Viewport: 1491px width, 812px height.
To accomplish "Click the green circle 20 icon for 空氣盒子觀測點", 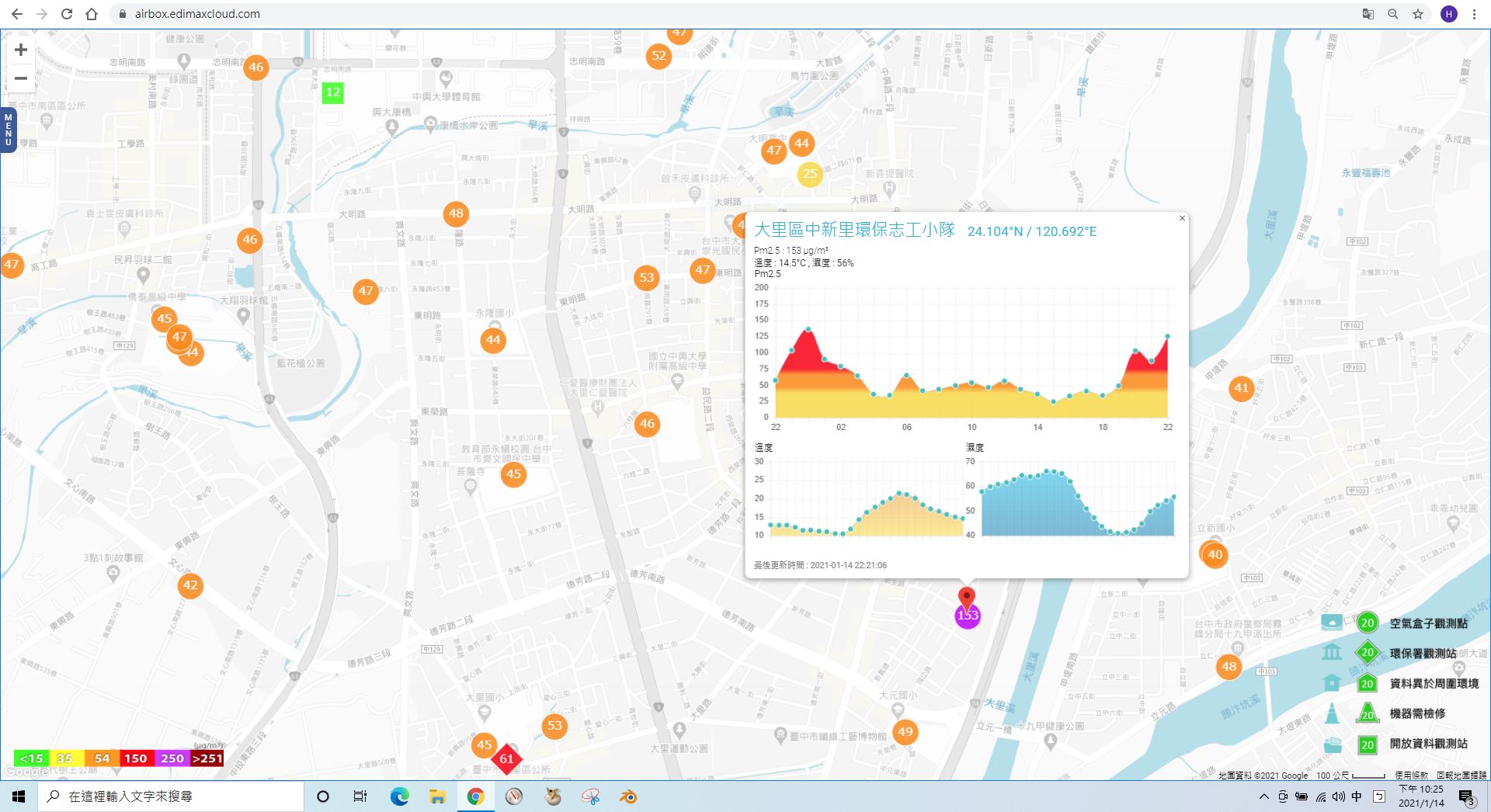I will [x=1368, y=623].
